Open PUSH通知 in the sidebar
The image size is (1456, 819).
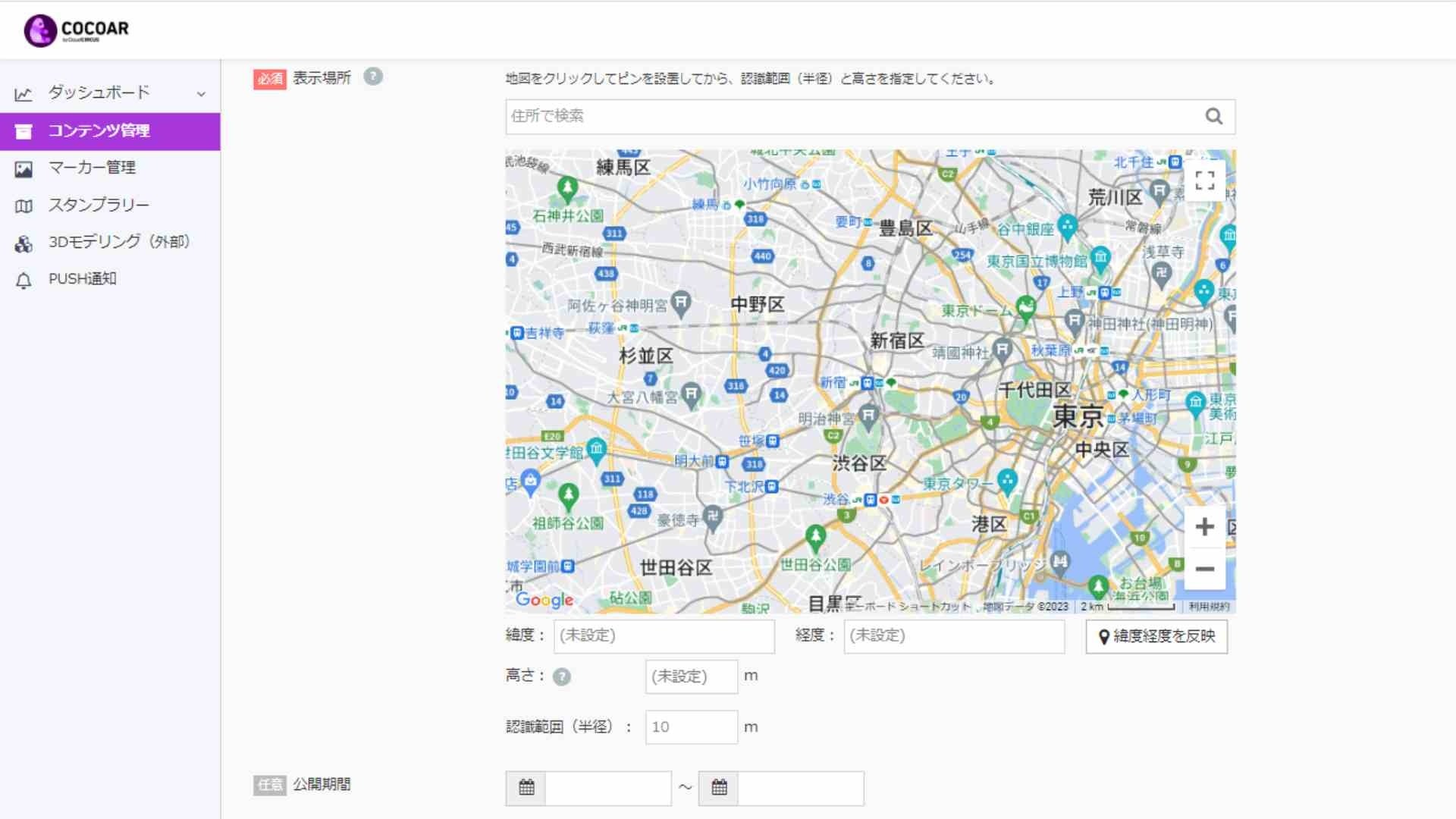82,279
